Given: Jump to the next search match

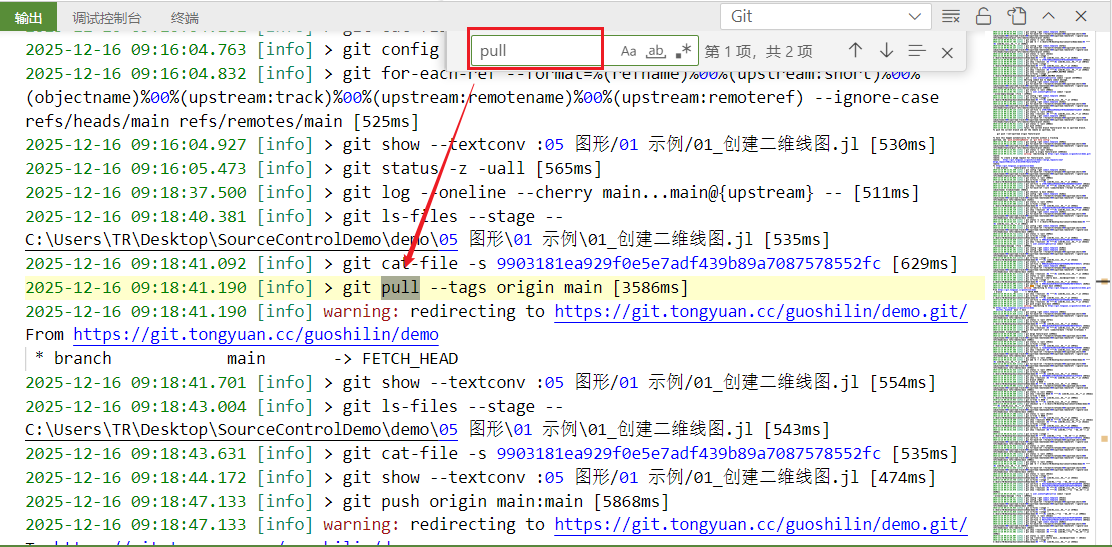Looking at the screenshot, I should point(886,51).
